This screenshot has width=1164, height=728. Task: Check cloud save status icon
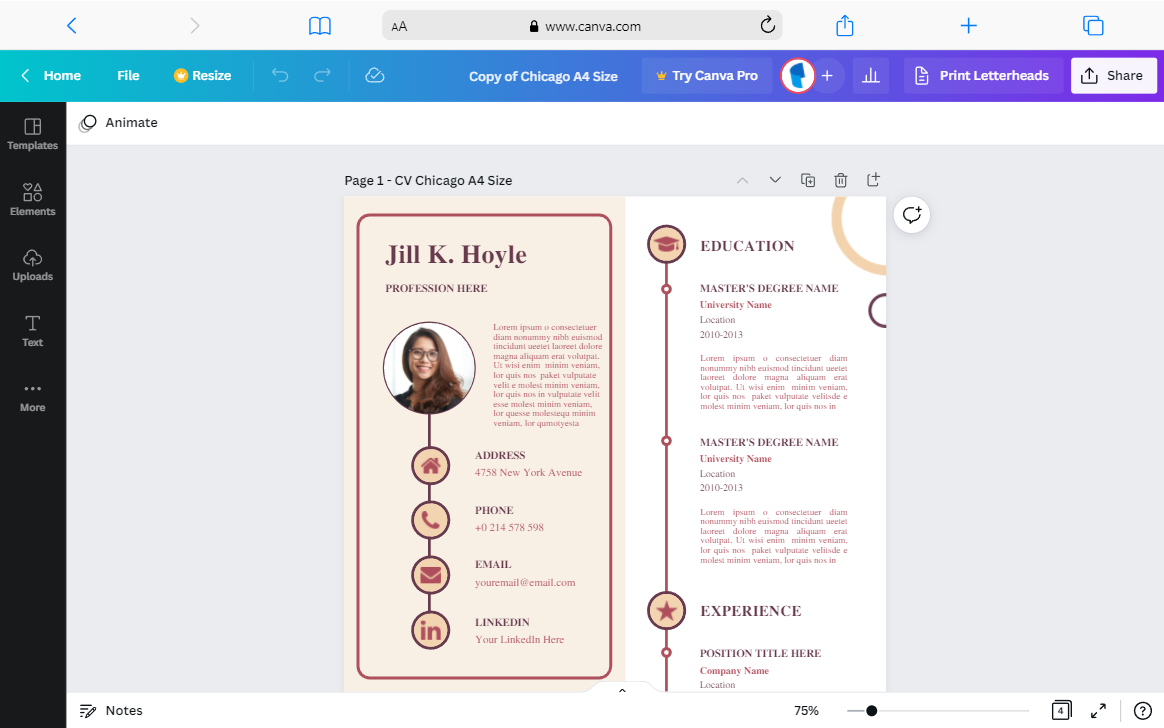pyautogui.click(x=375, y=75)
